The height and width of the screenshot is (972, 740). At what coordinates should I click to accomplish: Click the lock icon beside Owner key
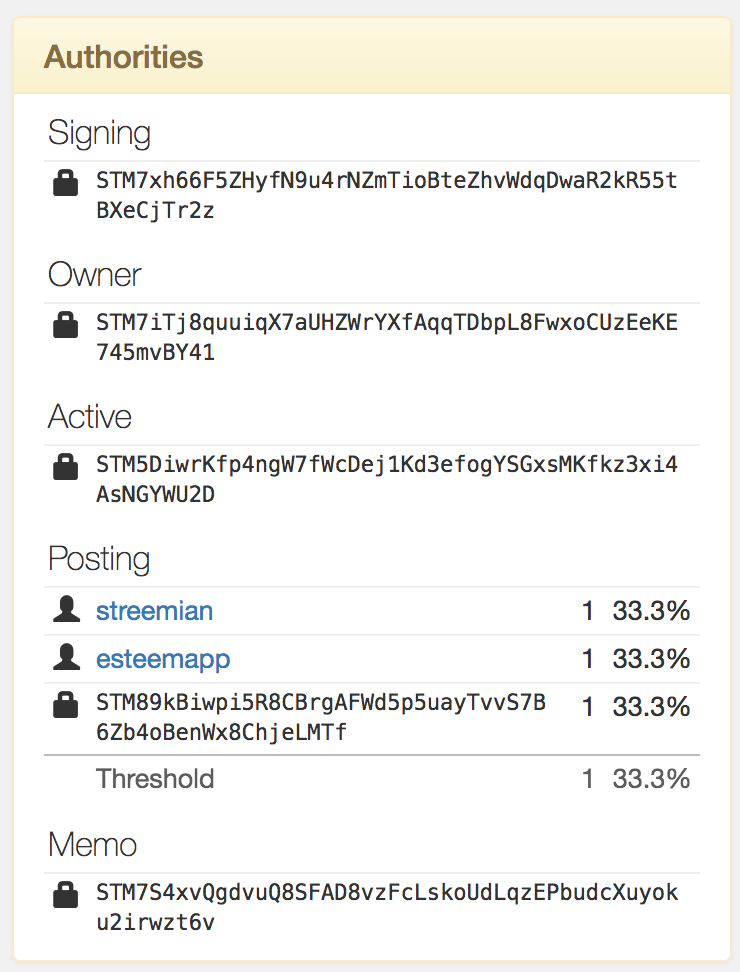(x=66, y=326)
